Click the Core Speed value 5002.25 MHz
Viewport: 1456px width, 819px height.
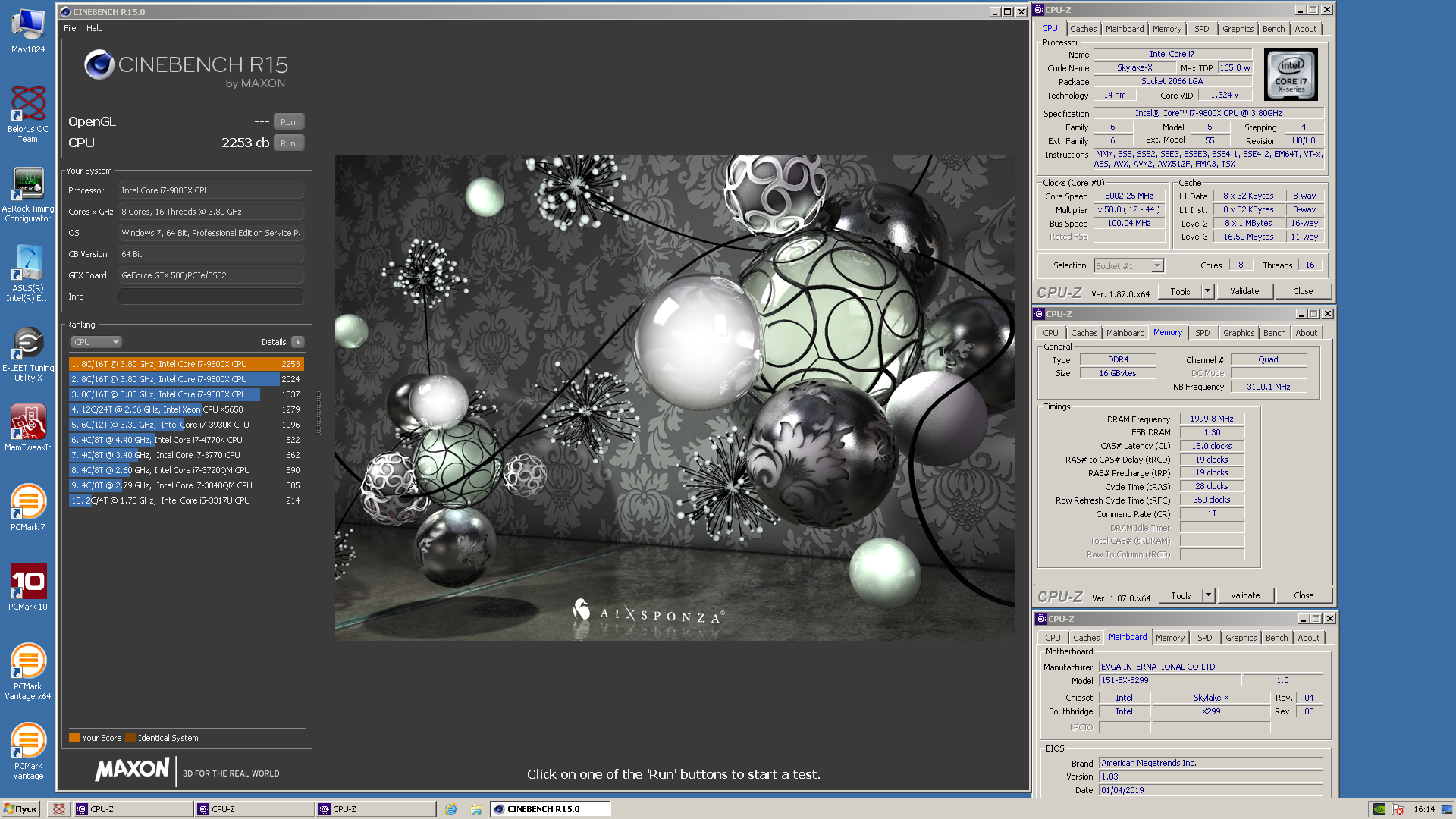click(x=1128, y=196)
